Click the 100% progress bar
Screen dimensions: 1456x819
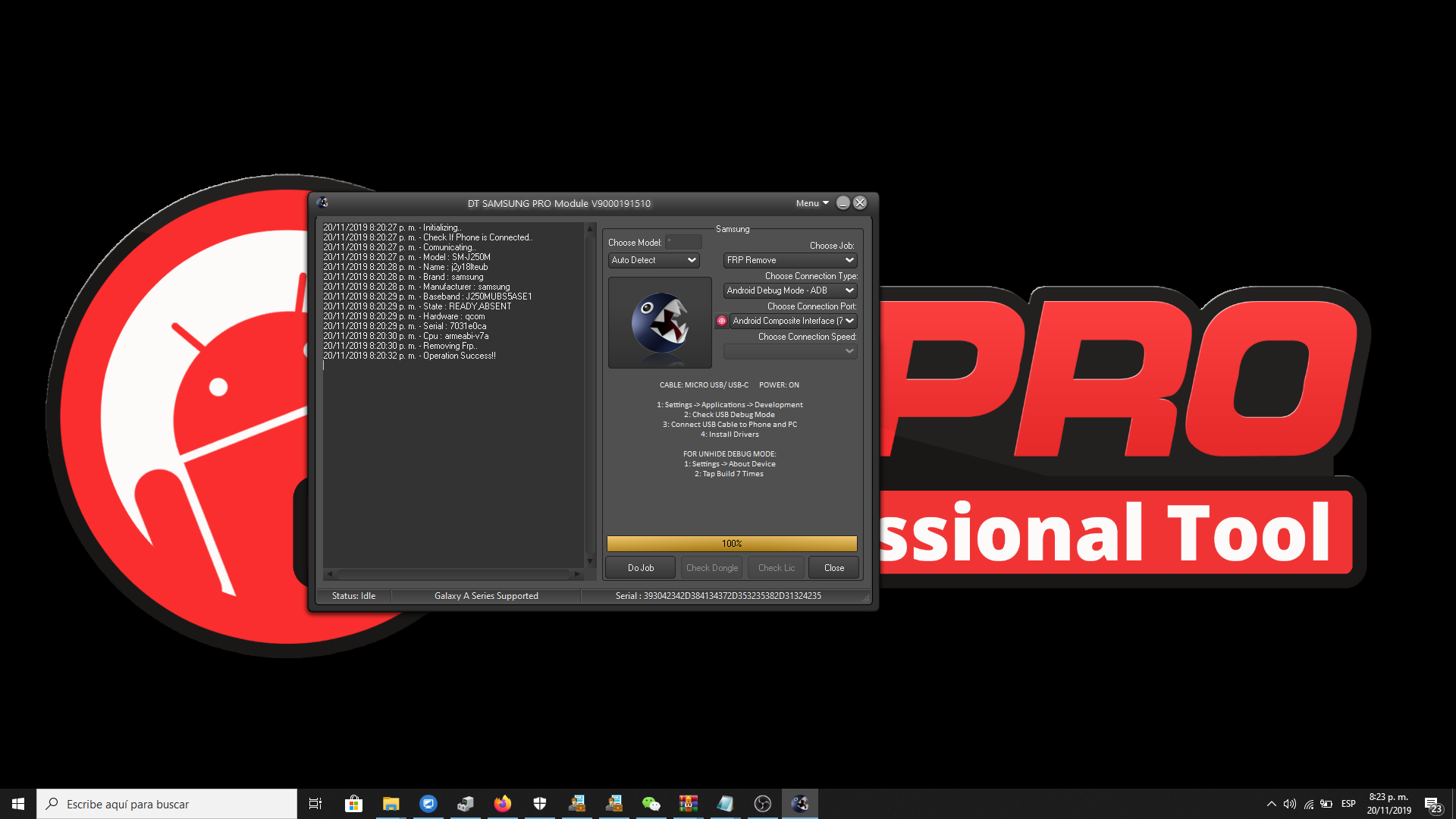tap(732, 544)
